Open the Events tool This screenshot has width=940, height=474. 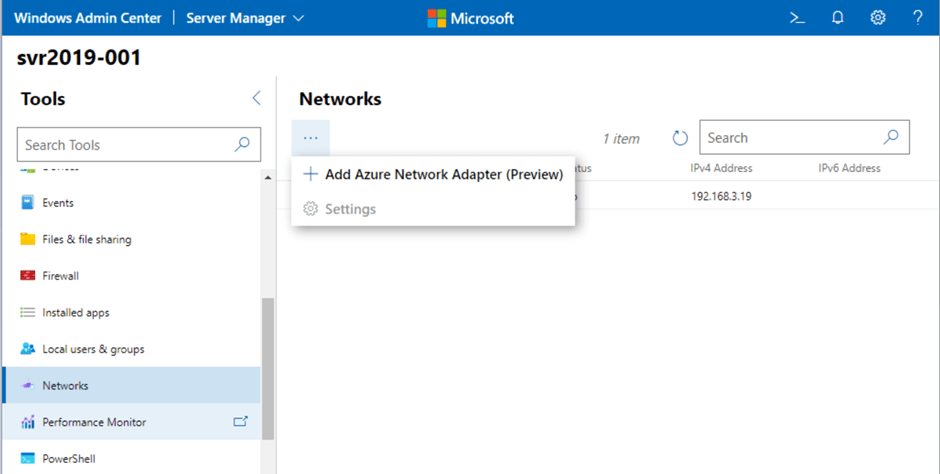pos(58,203)
